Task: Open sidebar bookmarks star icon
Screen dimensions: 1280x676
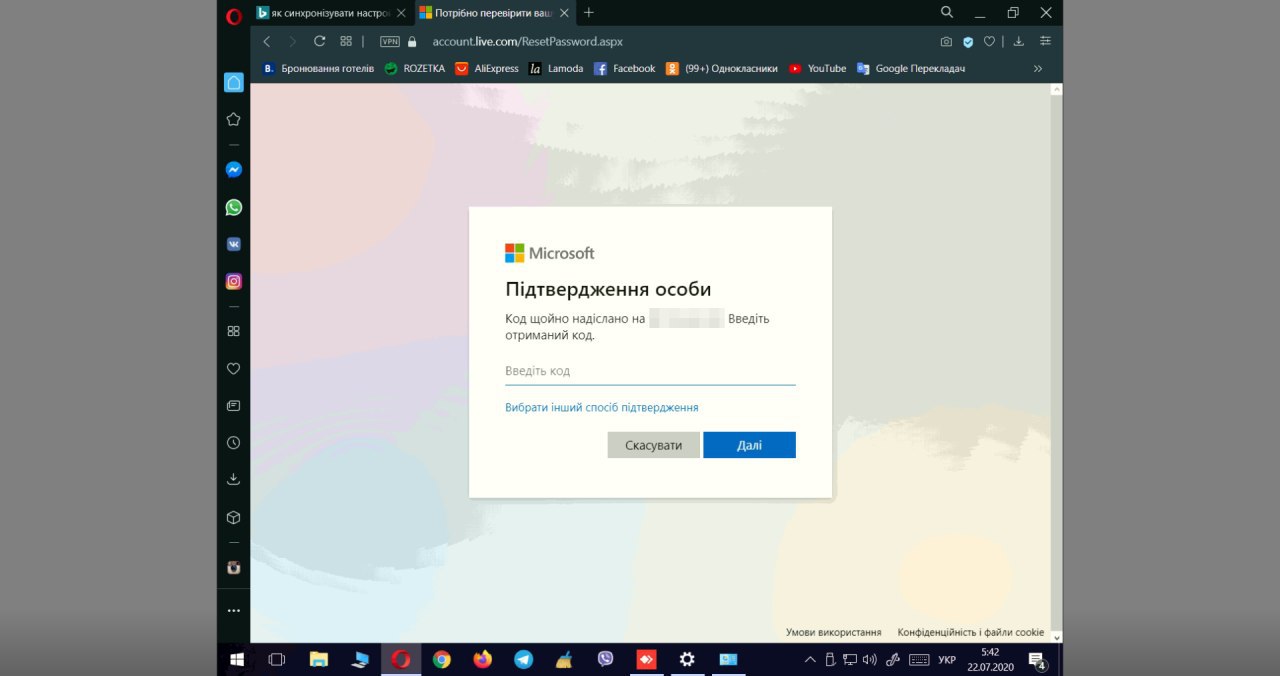Action: [x=233, y=119]
